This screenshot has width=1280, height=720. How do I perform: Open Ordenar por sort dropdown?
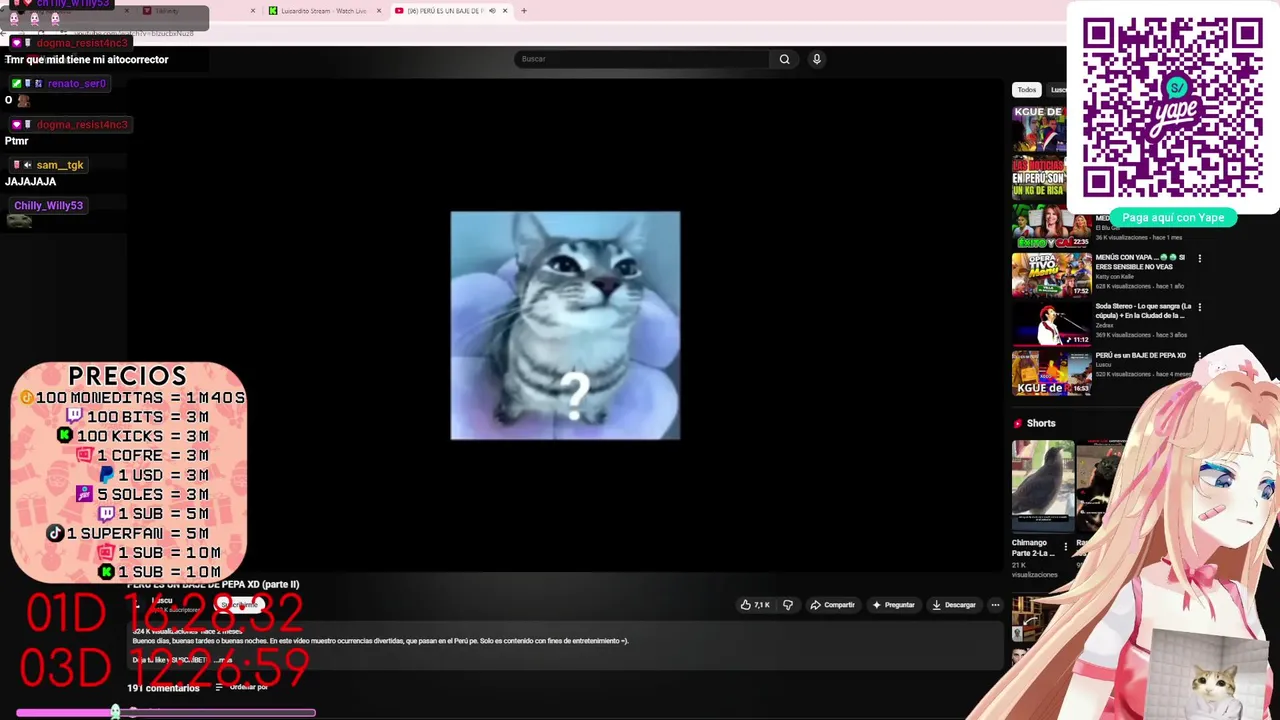tap(242, 687)
